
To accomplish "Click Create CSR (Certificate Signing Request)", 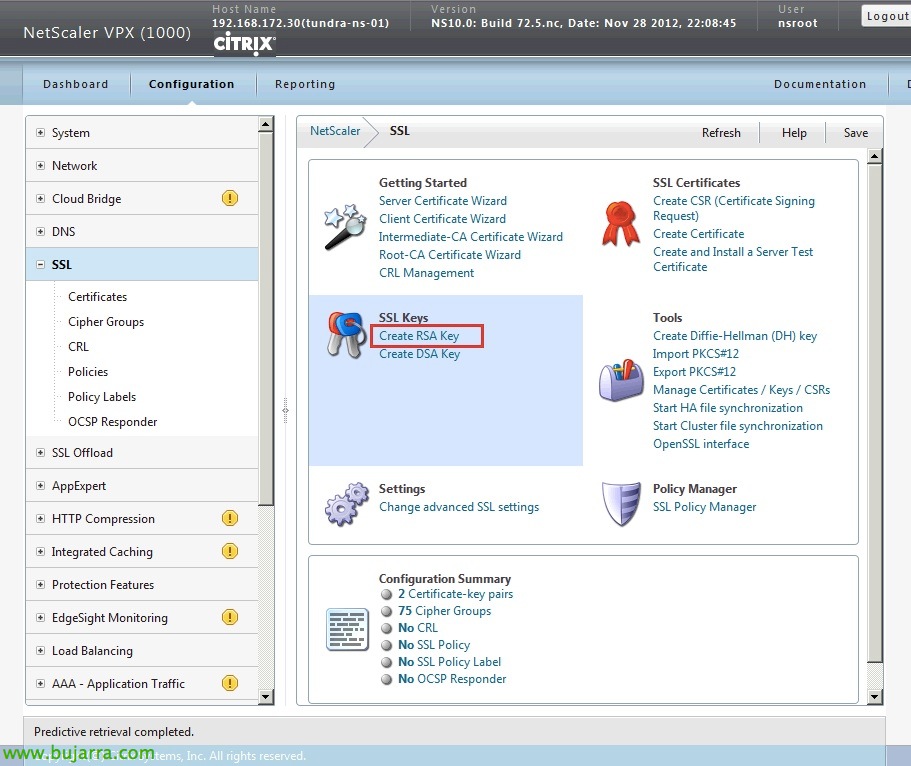I will tap(734, 208).
